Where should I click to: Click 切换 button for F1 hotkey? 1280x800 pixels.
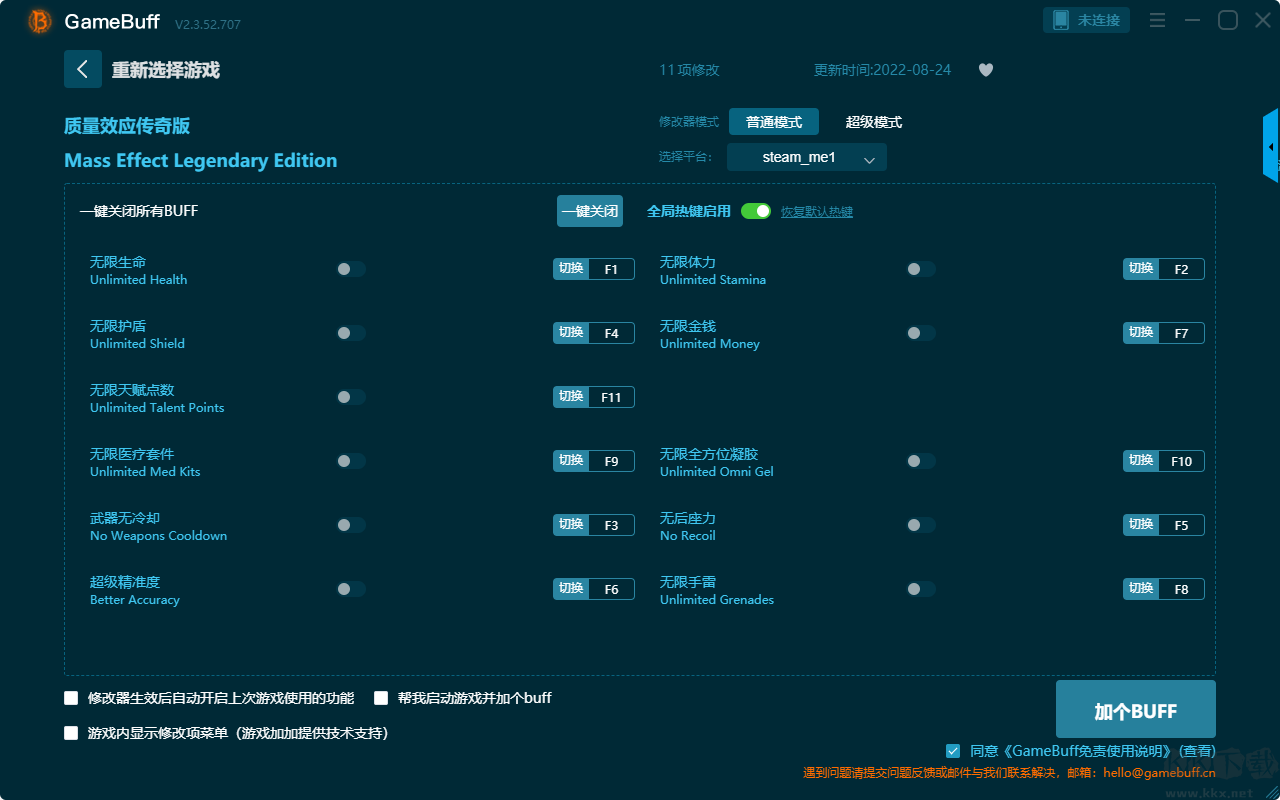coord(571,269)
